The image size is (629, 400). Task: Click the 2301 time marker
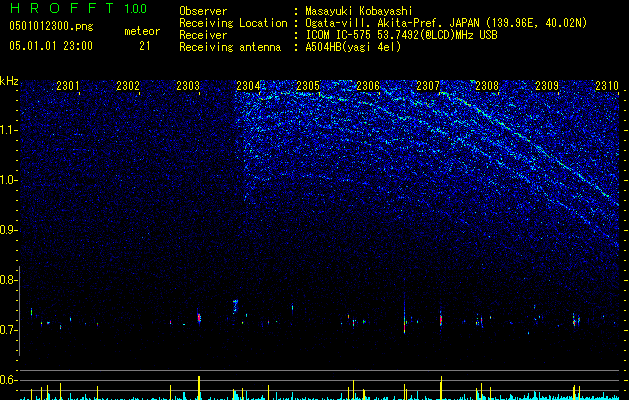[68, 86]
